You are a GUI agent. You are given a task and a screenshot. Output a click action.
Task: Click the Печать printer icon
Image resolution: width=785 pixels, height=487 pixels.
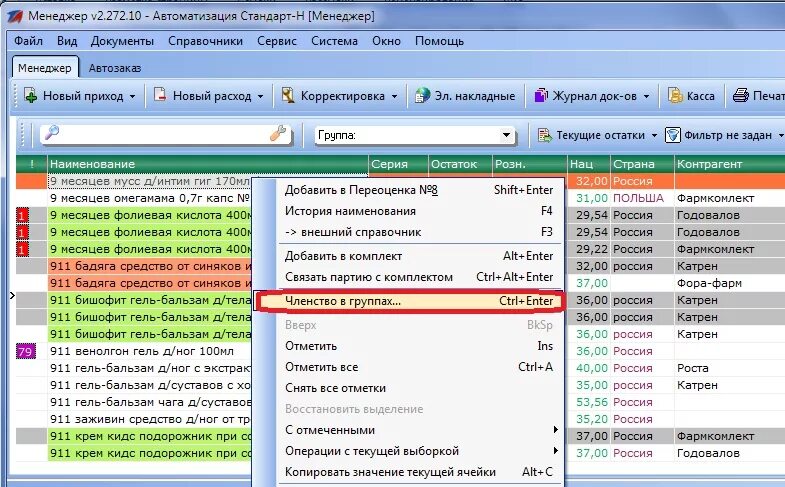[740, 95]
